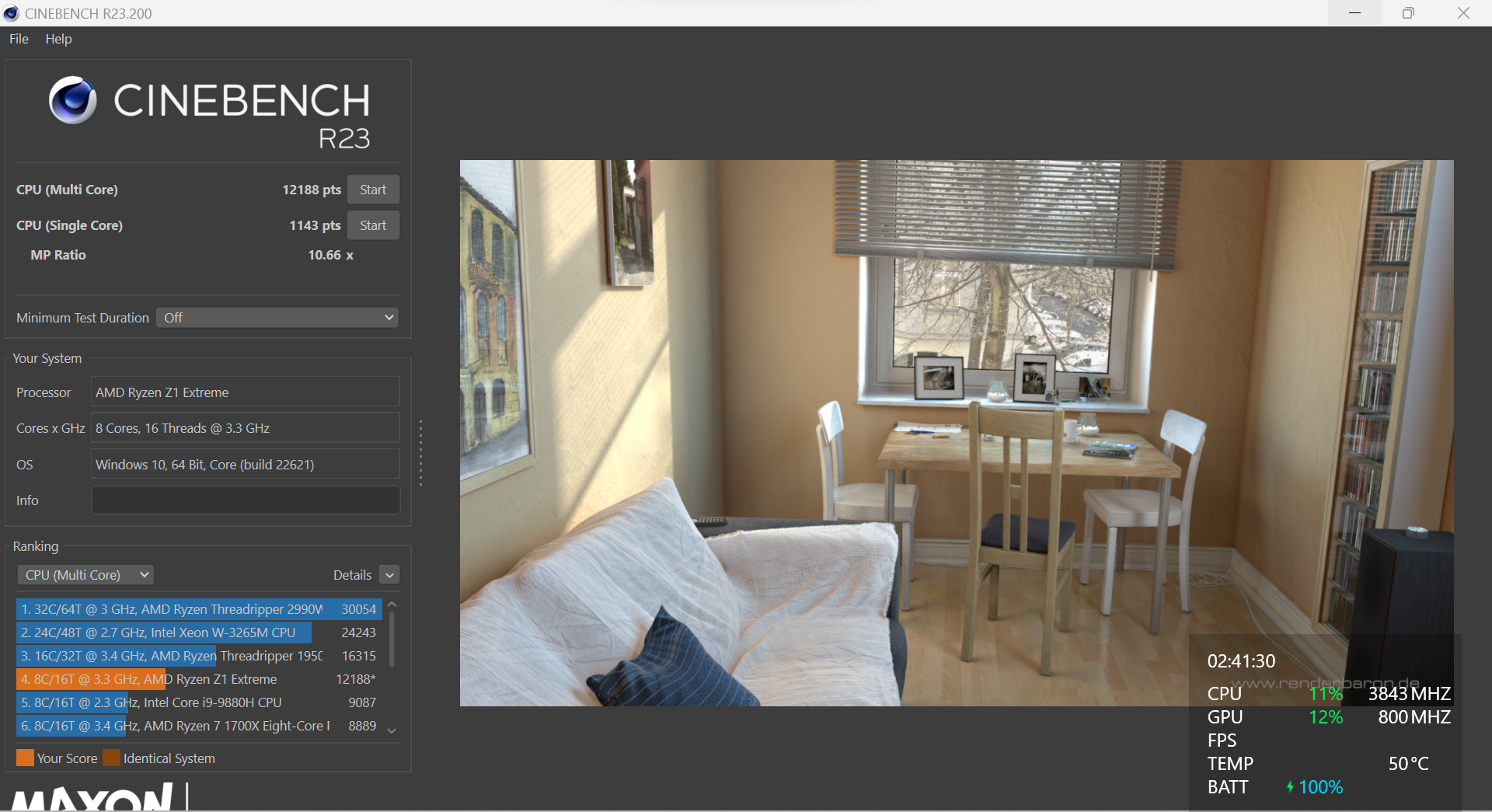The width and height of the screenshot is (1492, 812).
Task: Click the OS field Windows 10 build 22621
Action: pyautogui.click(x=246, y=465)
